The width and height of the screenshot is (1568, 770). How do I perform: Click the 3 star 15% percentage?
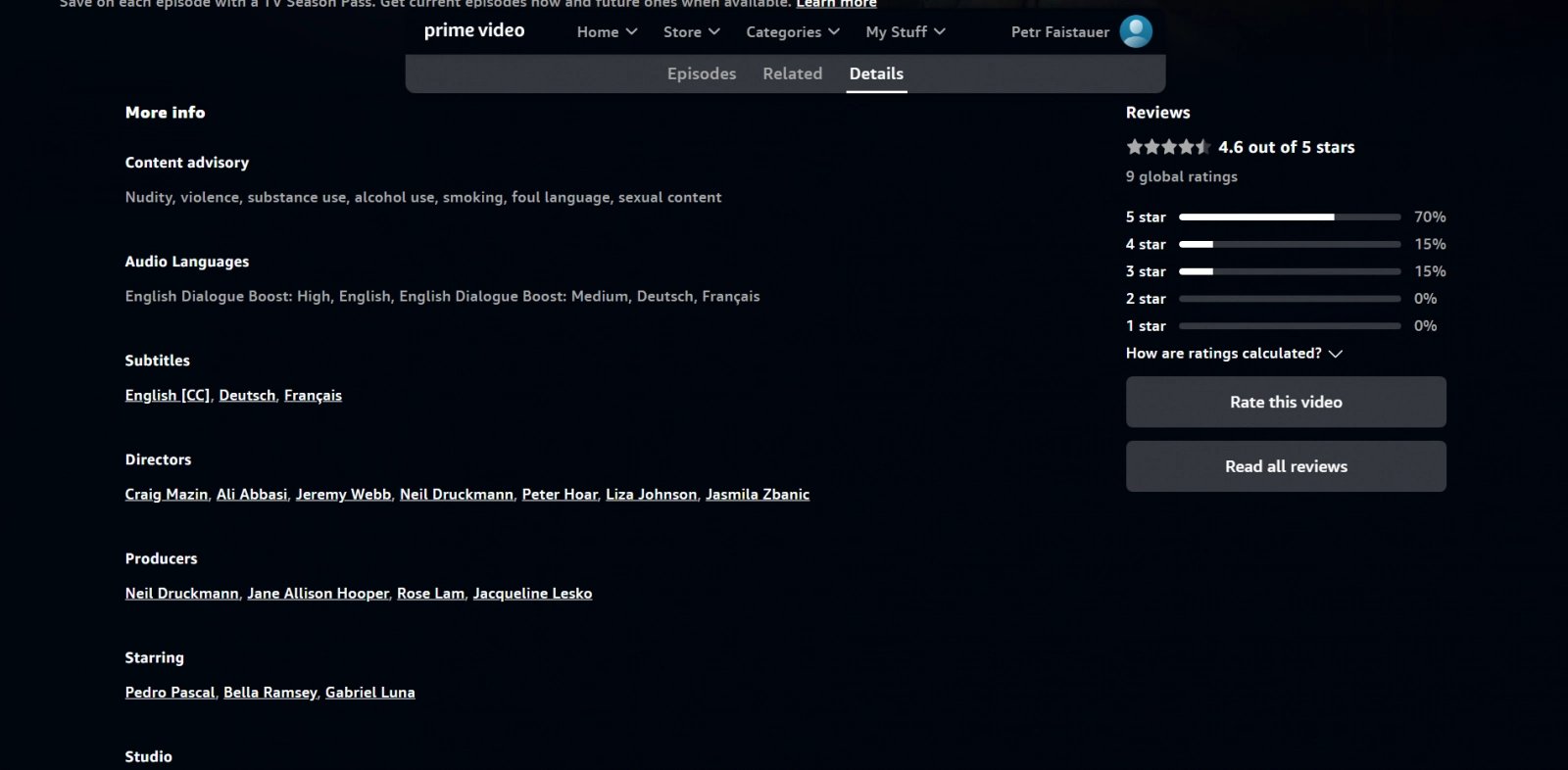(1430, 271)
